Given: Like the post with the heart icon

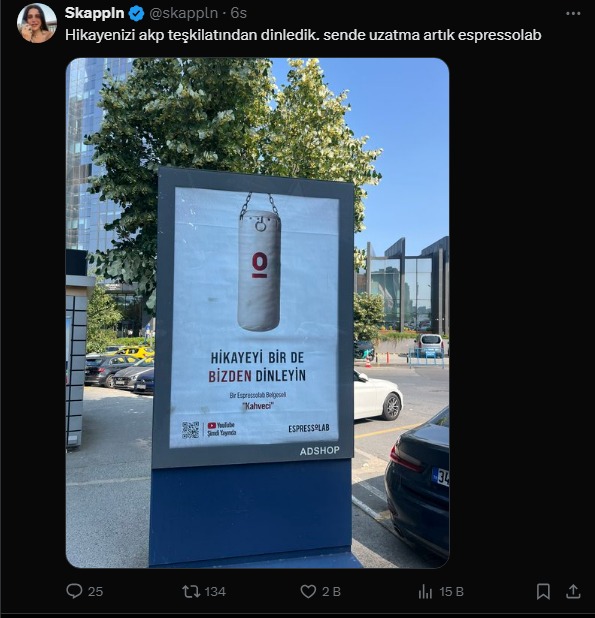Looking at the screenshot, I should (x=308, y=592).
